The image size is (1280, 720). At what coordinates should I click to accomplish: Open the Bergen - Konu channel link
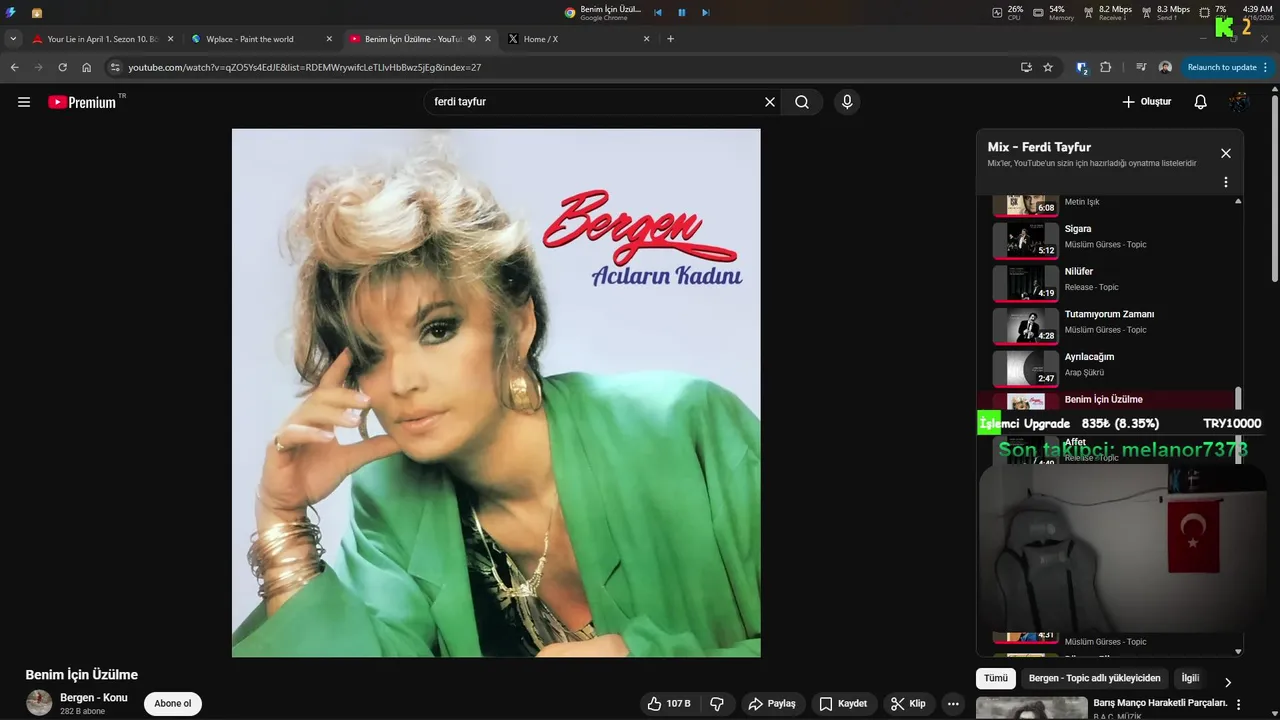click(94, 698)
